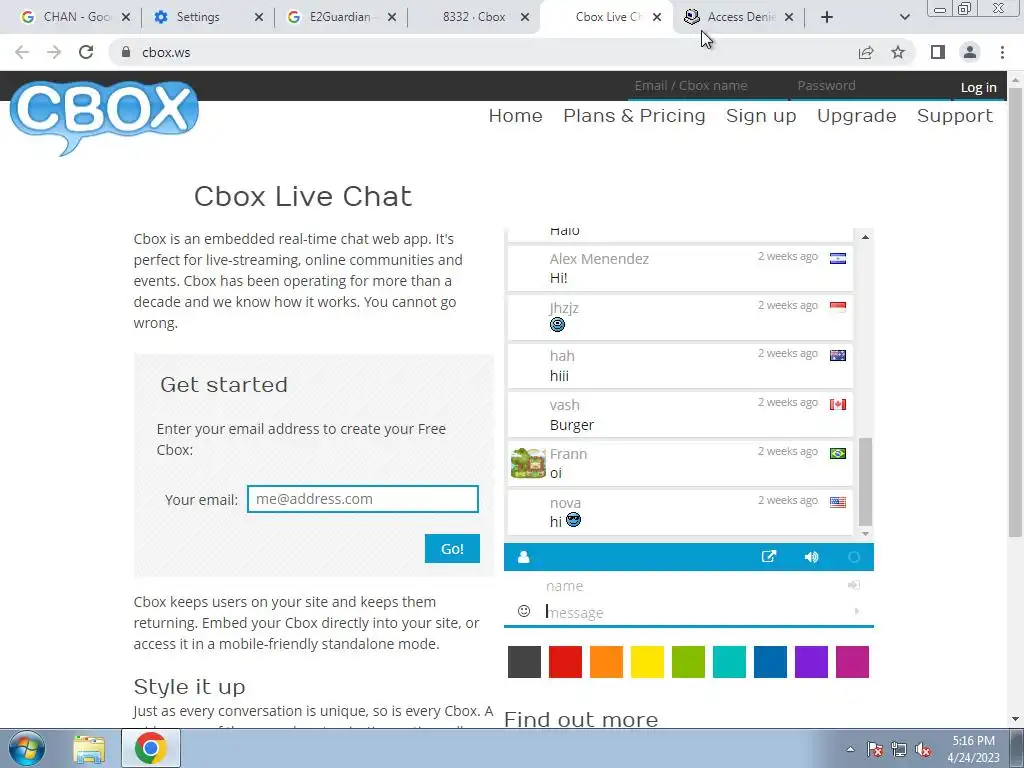This screenshot has height=768, width=1024.
Task: Open the Windows Start button
Action: [x=26, y=748]
